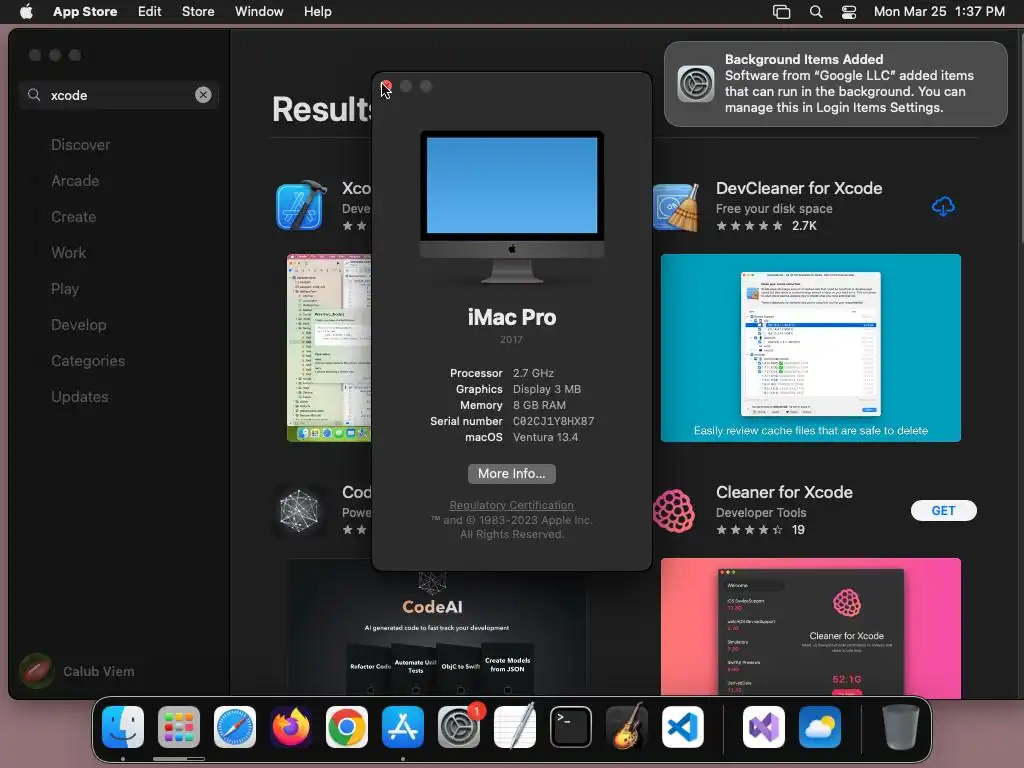This screenshot has width=1024, height=768.
Task: Click the Cleaner for Xcode raspberry icon
Action: (x=674, y=511)
